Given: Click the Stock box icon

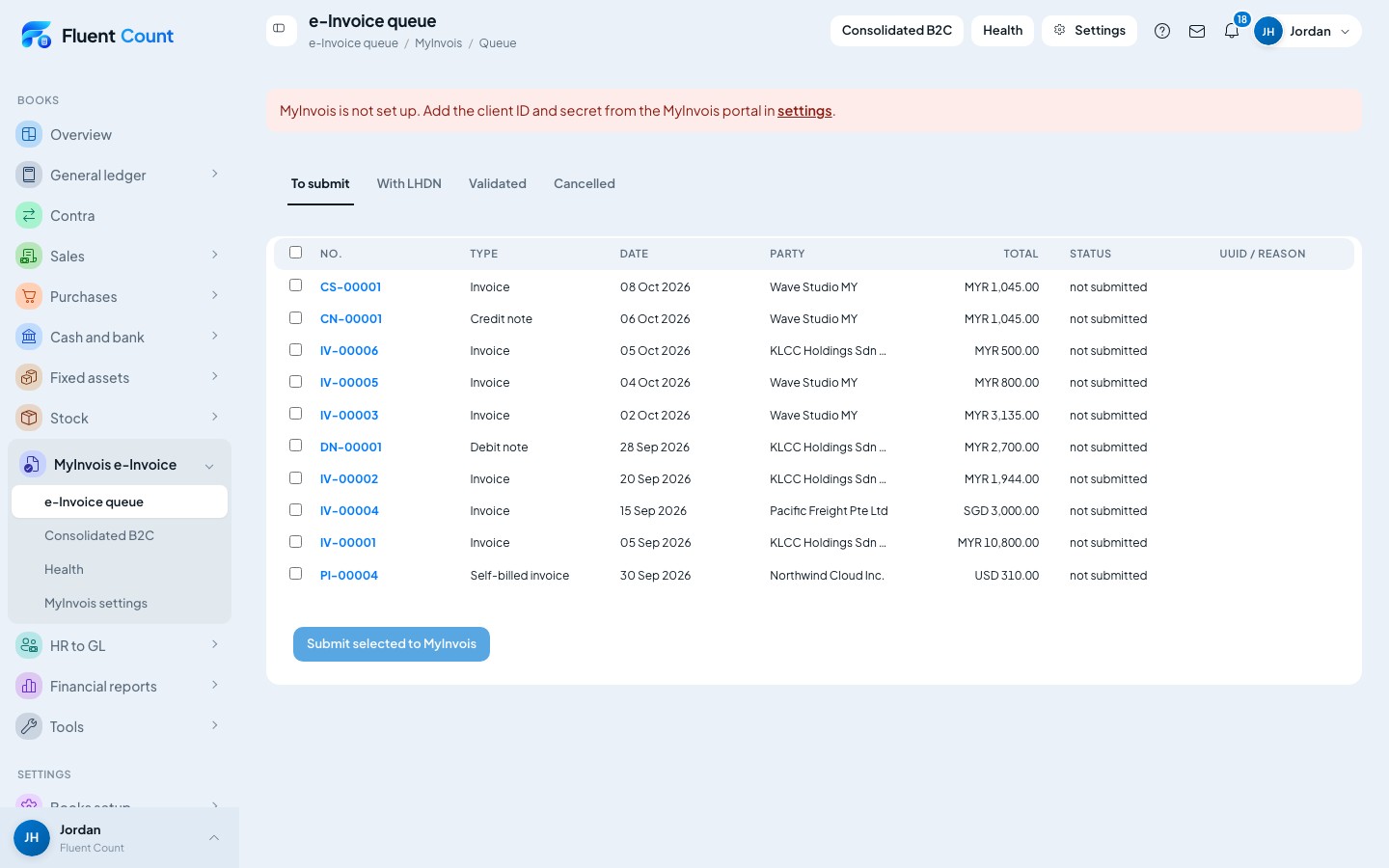Looking at the screenshot, I should tap(29, 418).
